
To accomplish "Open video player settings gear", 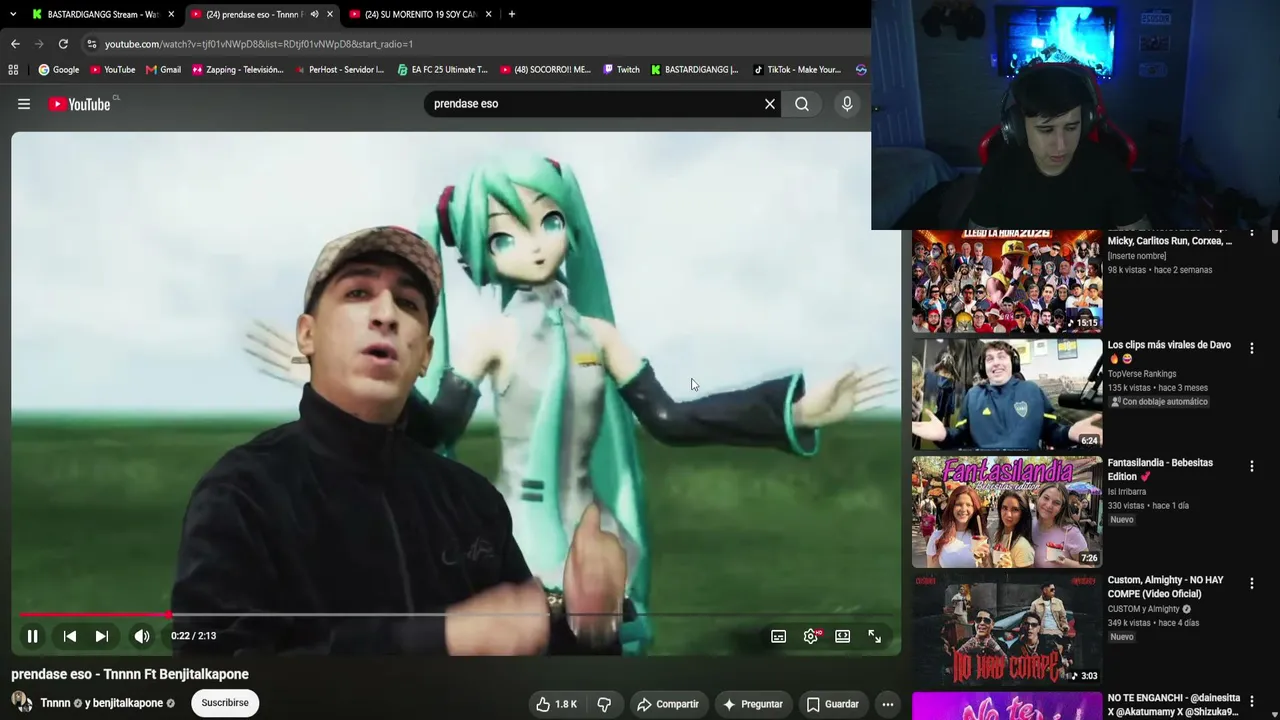I will [x=811, y=636].
